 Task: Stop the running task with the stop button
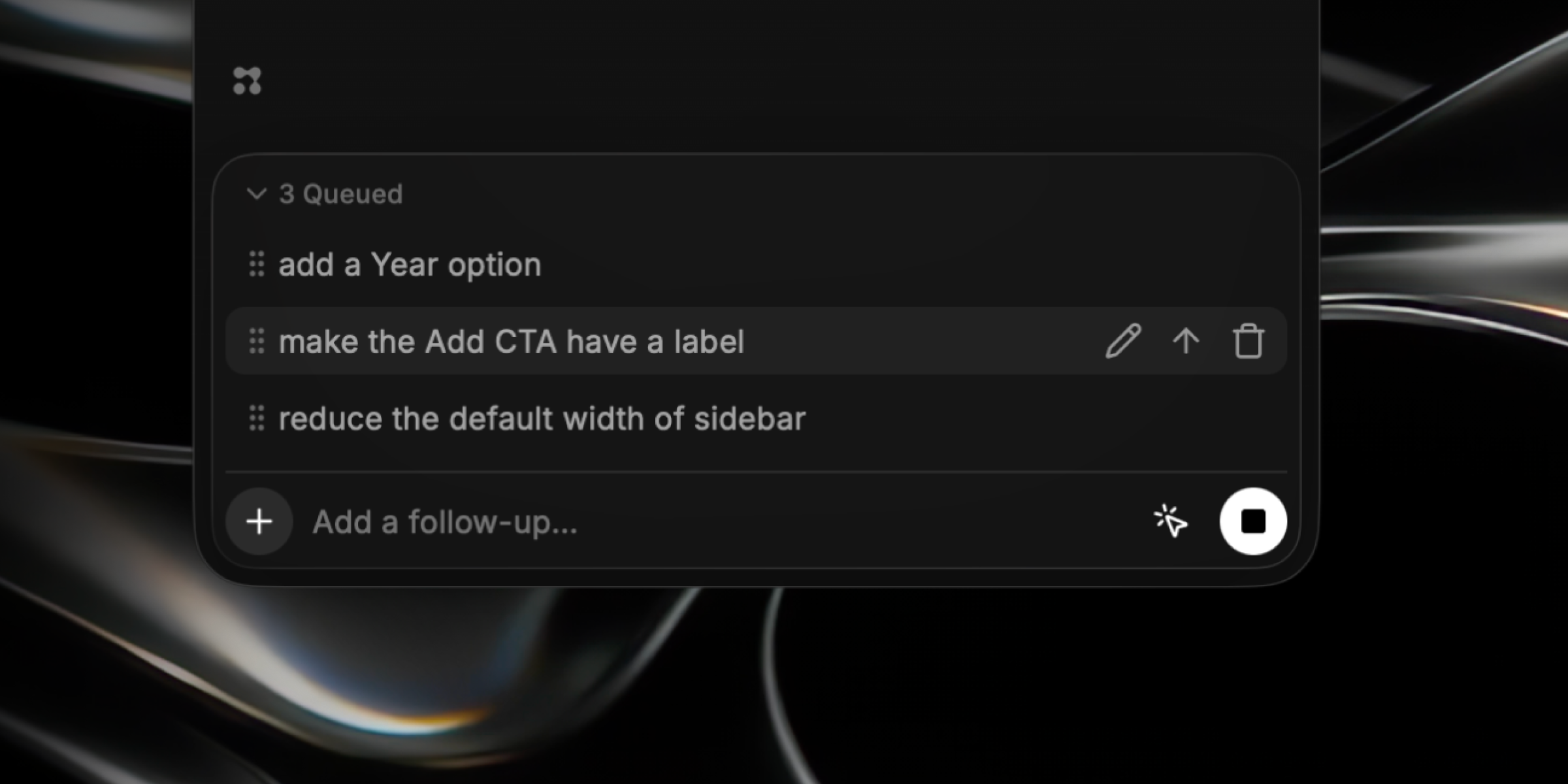coord(1253,521)
